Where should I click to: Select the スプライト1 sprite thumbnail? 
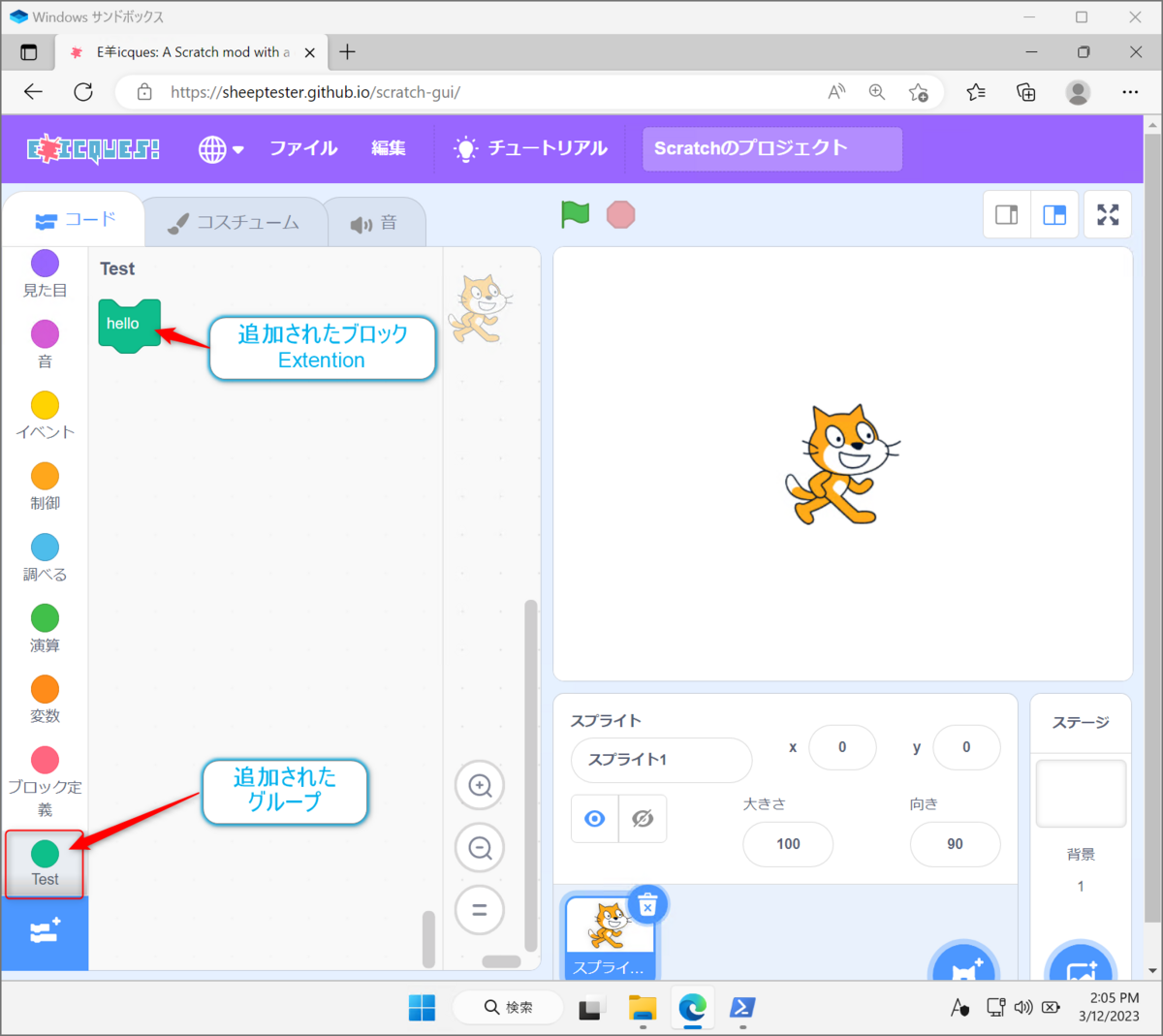610,937
